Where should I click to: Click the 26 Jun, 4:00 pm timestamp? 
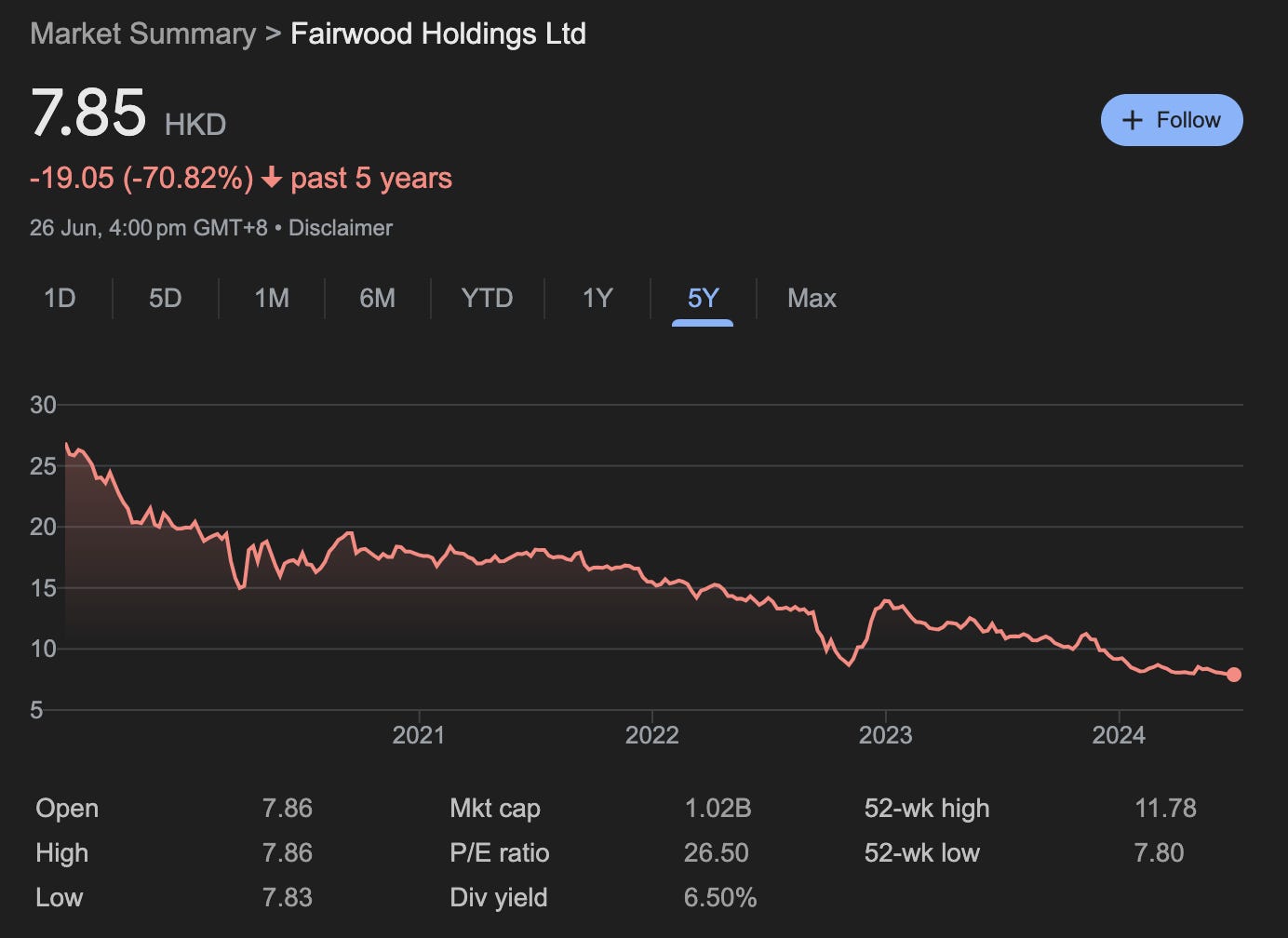point(149,228)
